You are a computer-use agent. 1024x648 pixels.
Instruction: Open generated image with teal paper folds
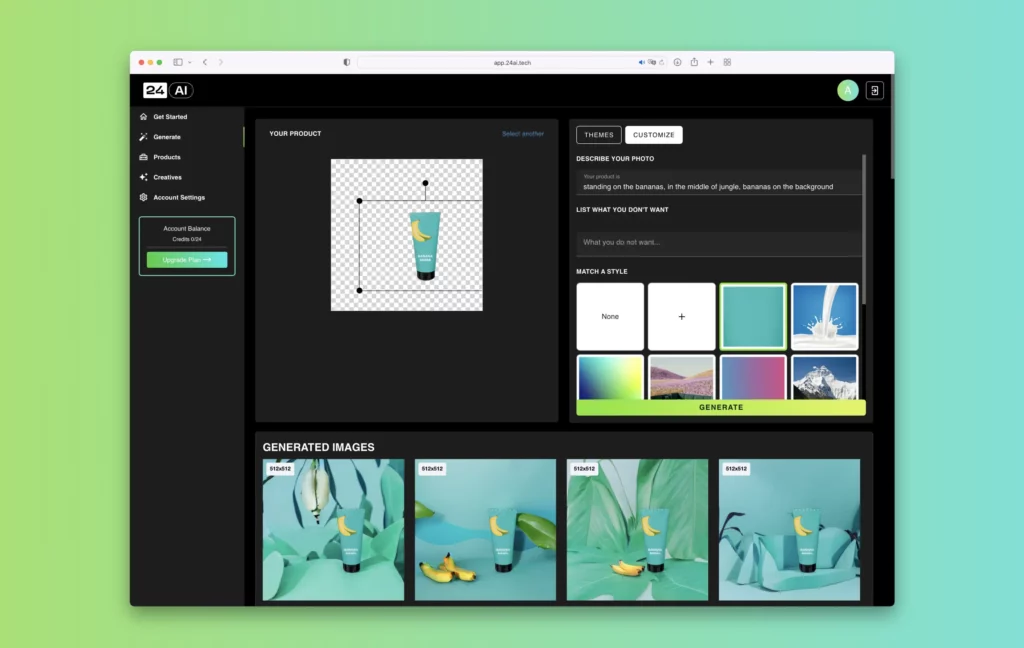790,530
